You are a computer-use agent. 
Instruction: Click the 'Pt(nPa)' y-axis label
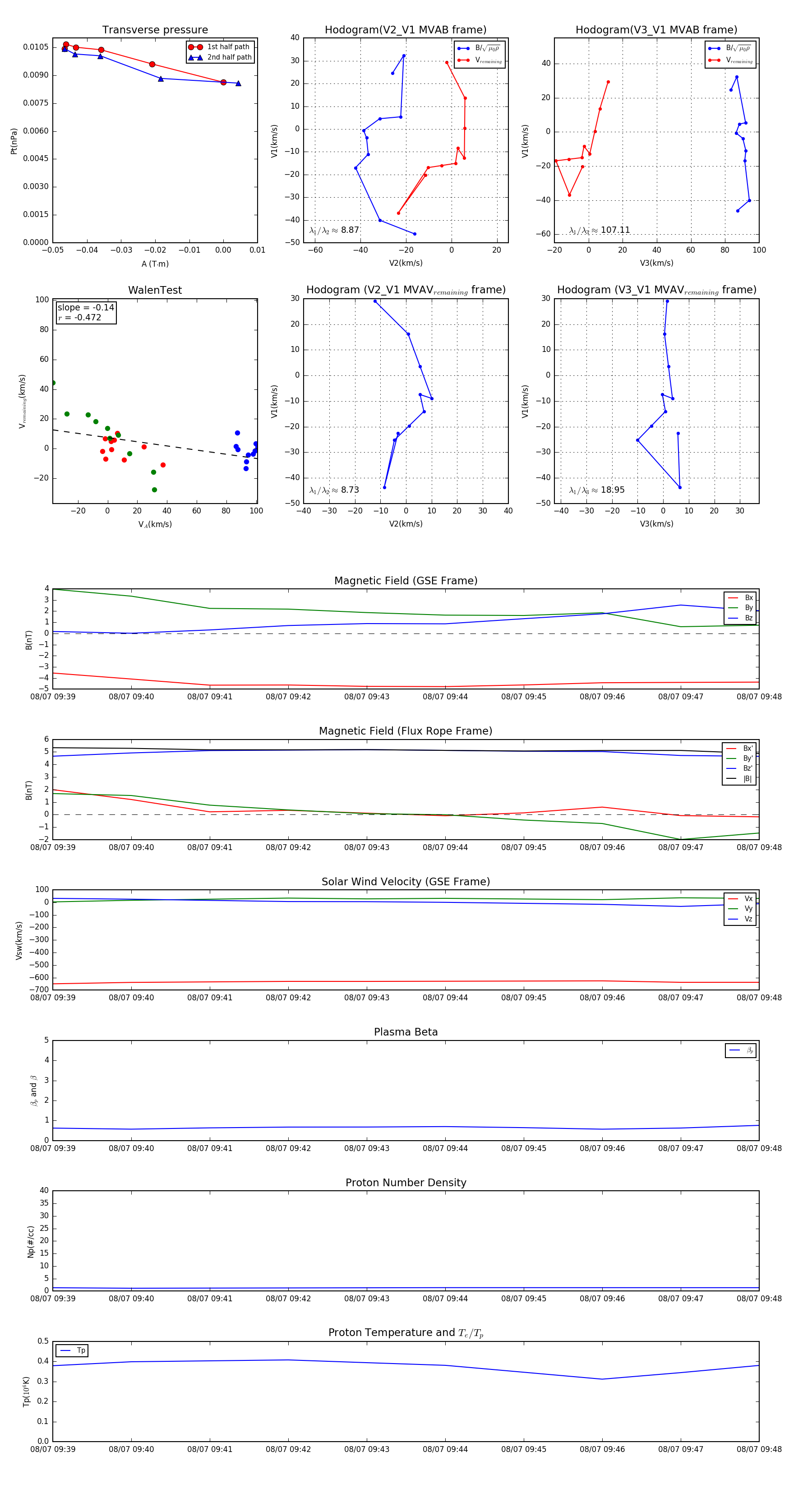[x=14, y=140]
